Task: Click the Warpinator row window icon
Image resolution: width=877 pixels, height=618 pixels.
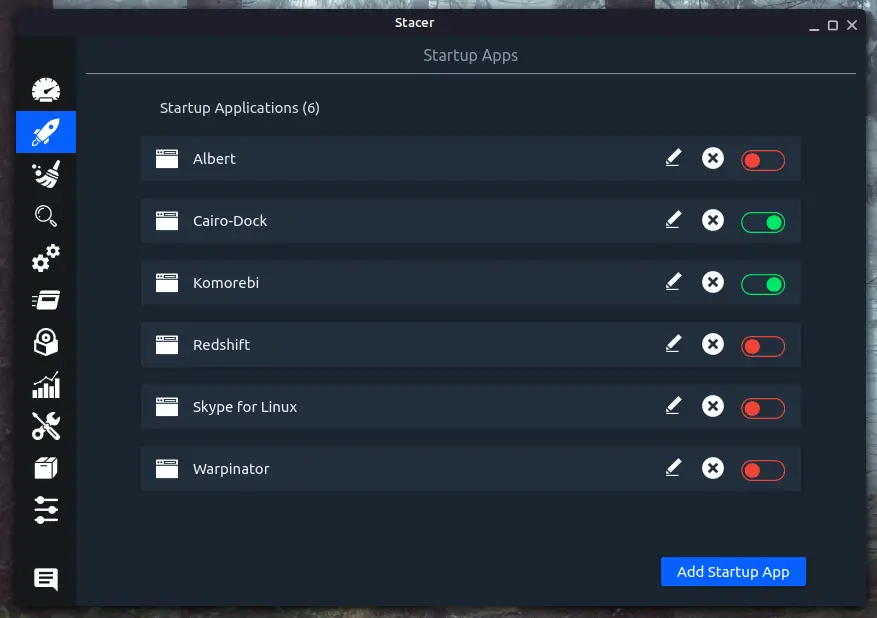Action: [x=167, y=469]
